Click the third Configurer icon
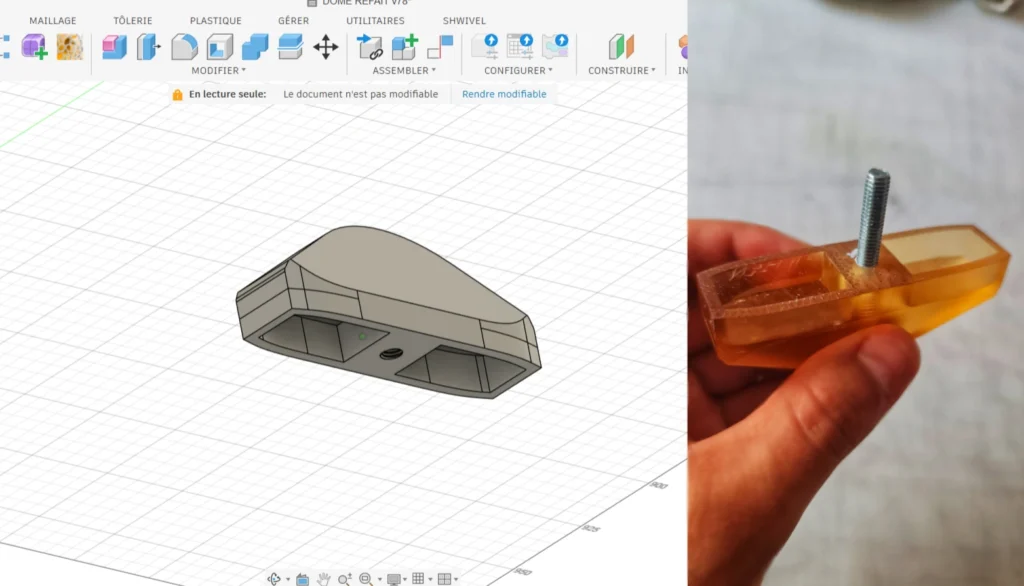The image size is (1024, 586). pyautogui.click(x=555, y=47)
